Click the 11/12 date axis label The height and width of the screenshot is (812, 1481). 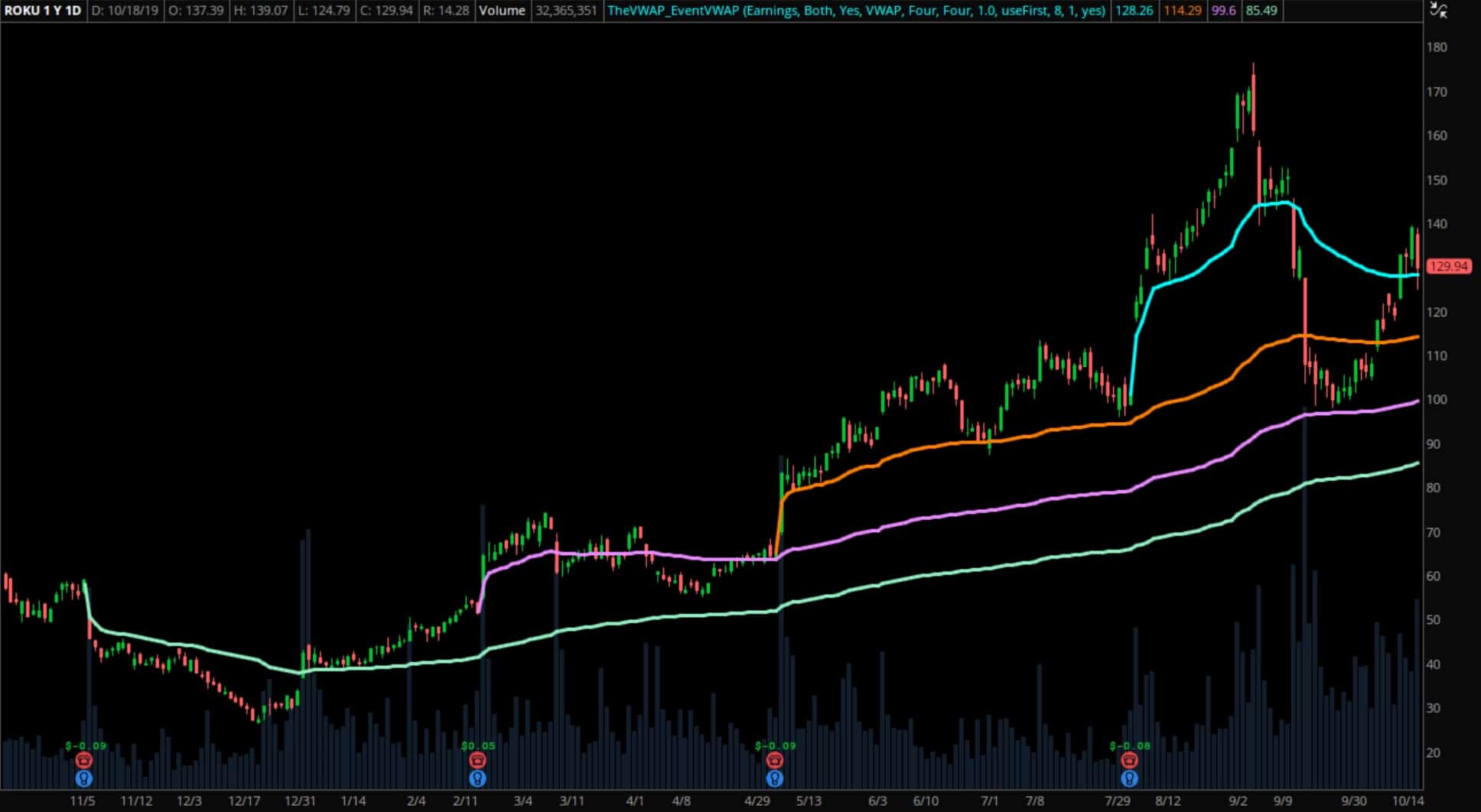coord(136,801)
